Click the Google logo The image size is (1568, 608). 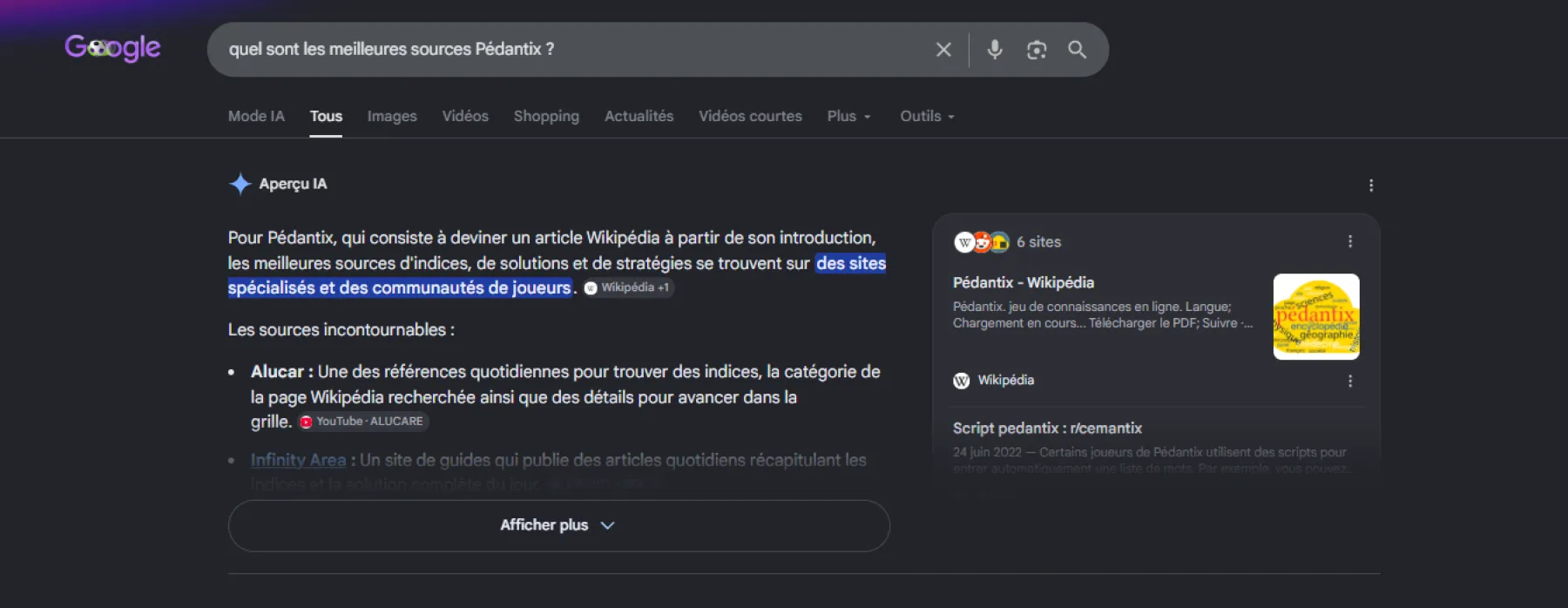[x=112, y=48]
